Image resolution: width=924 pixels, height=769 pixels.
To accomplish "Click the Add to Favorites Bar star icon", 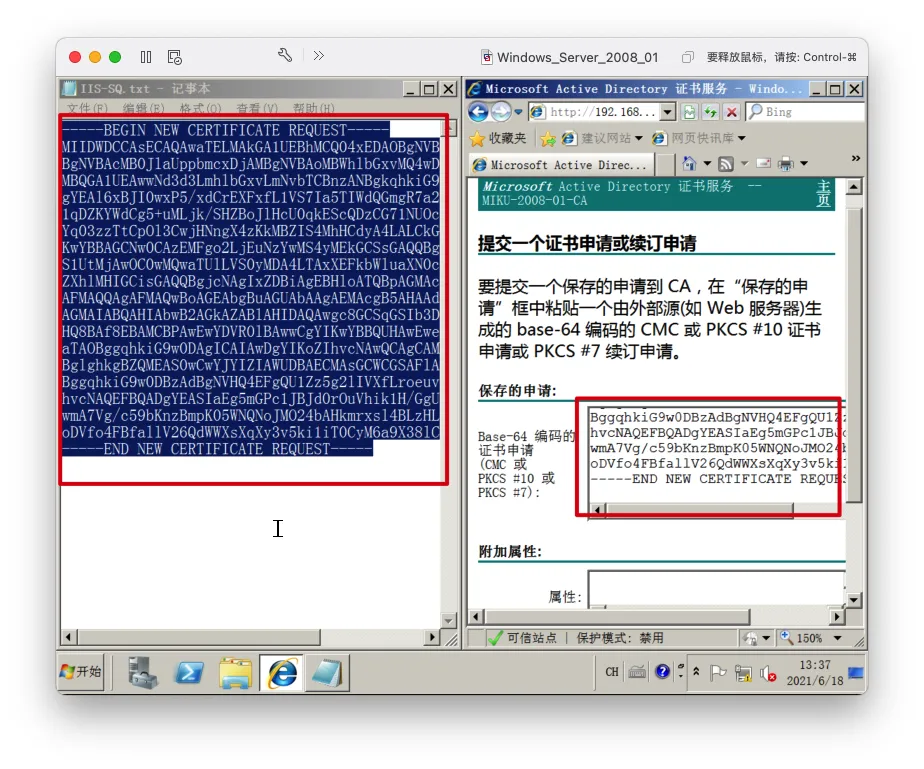I will pos(548,138).
